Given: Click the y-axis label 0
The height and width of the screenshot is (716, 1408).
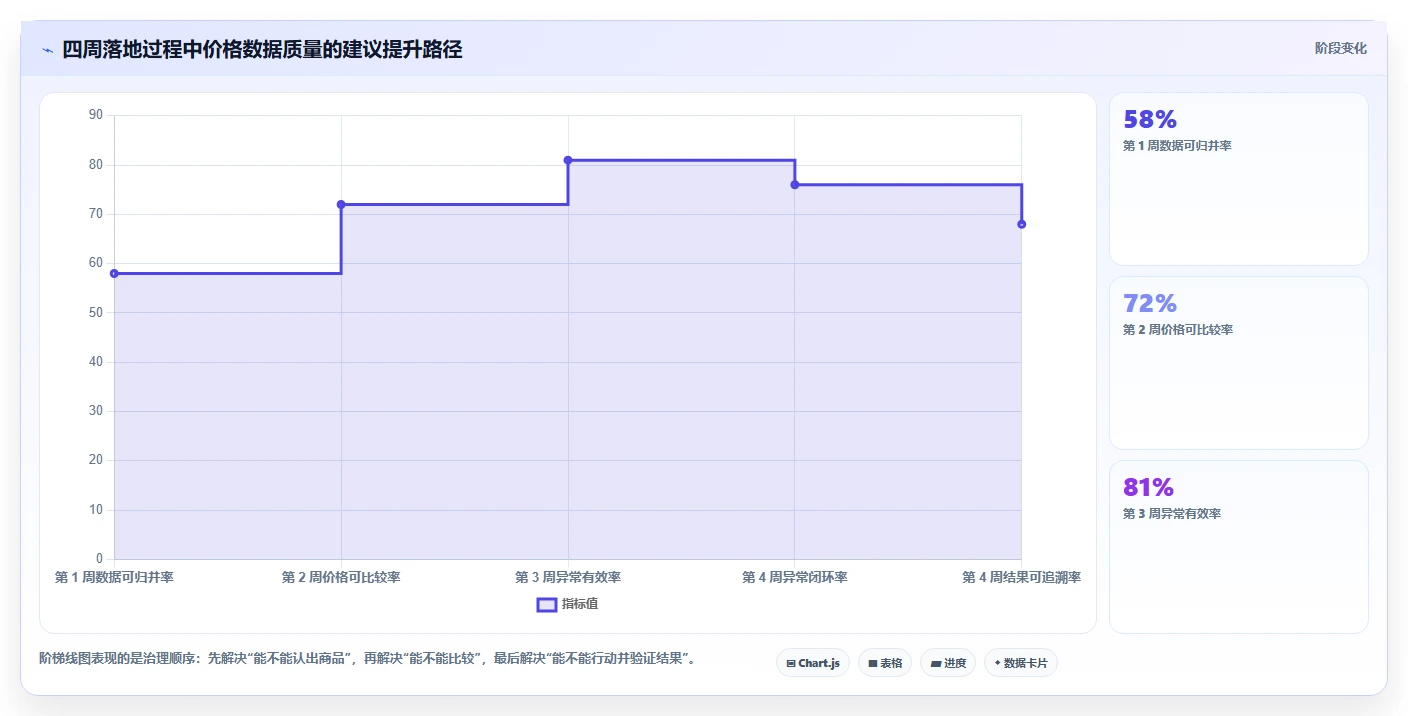Looking at the screenshot, I should tap(100, 559).
